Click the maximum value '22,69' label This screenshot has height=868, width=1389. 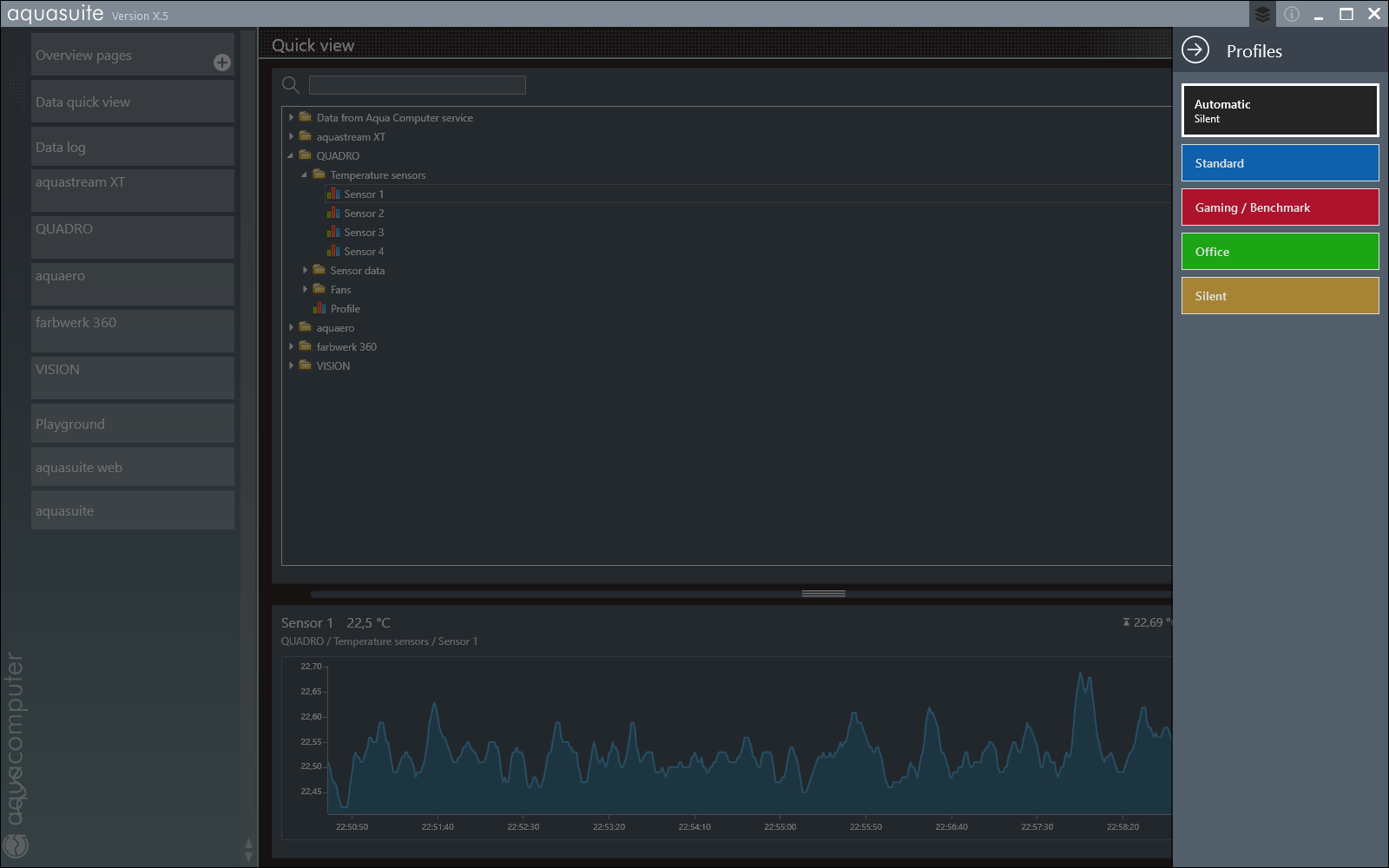(1147, 622)
